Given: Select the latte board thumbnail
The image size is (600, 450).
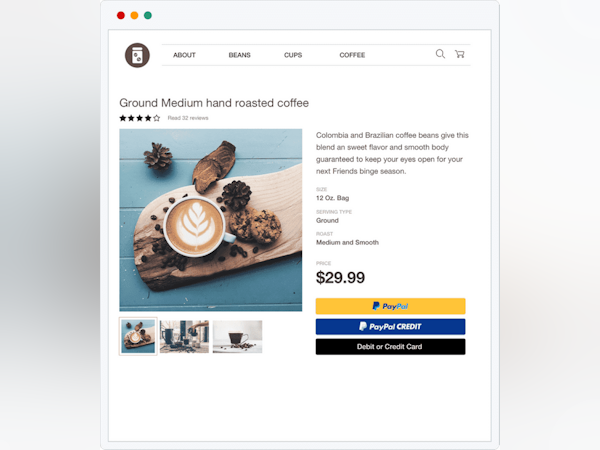Looking at the screenshot, I should tap(138, 336).
